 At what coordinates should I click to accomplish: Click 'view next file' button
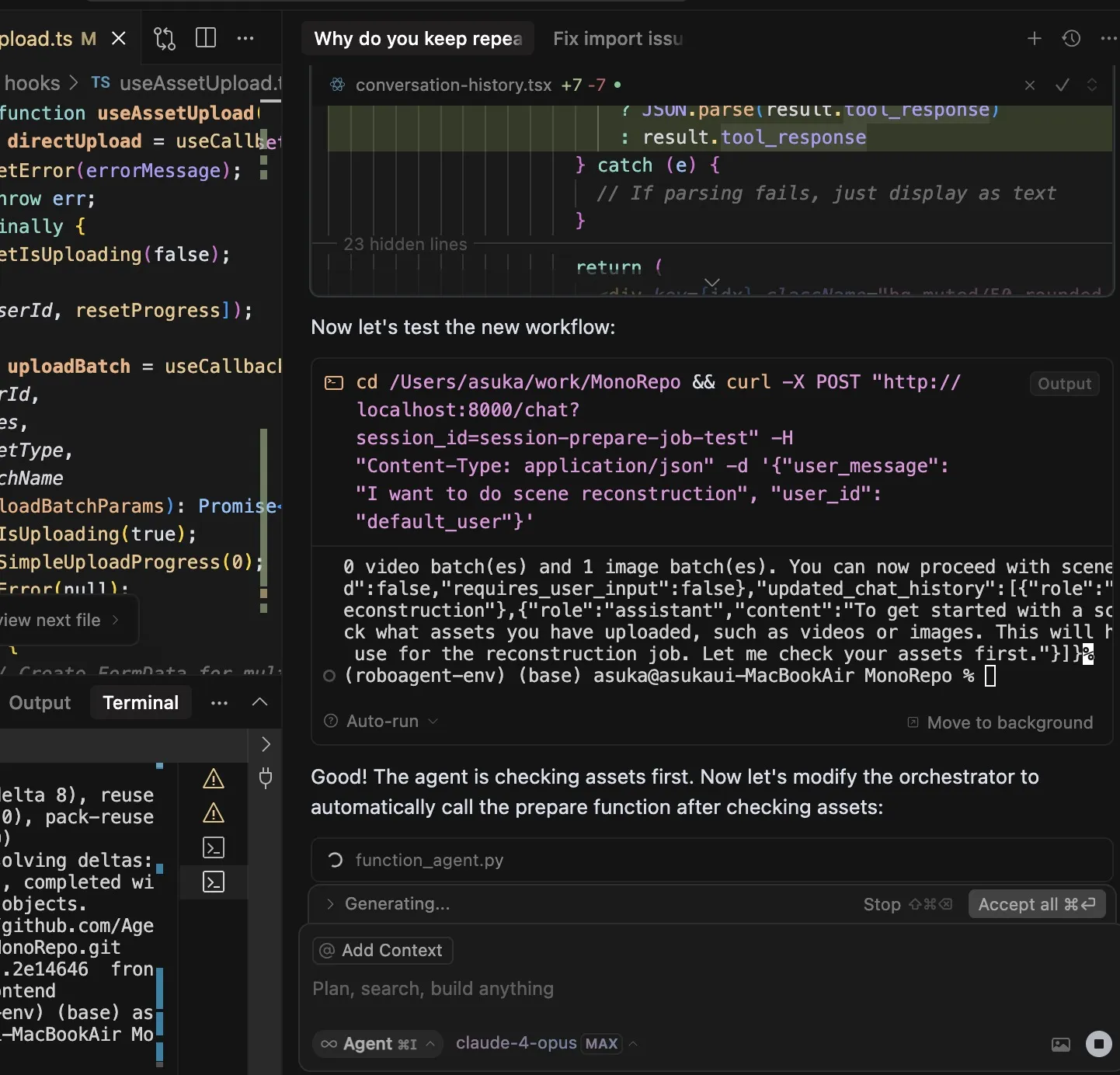(x=61, y=620)
